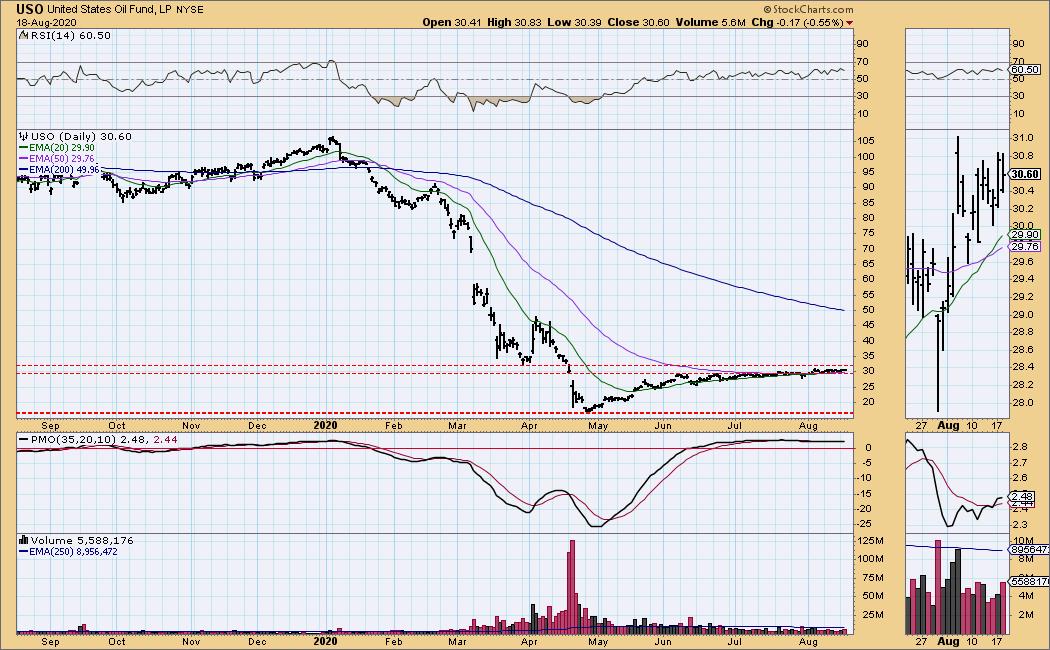
Task: Open the StockCharts.com watermark link
Action: pyautogui.click(x=809, y=9)
